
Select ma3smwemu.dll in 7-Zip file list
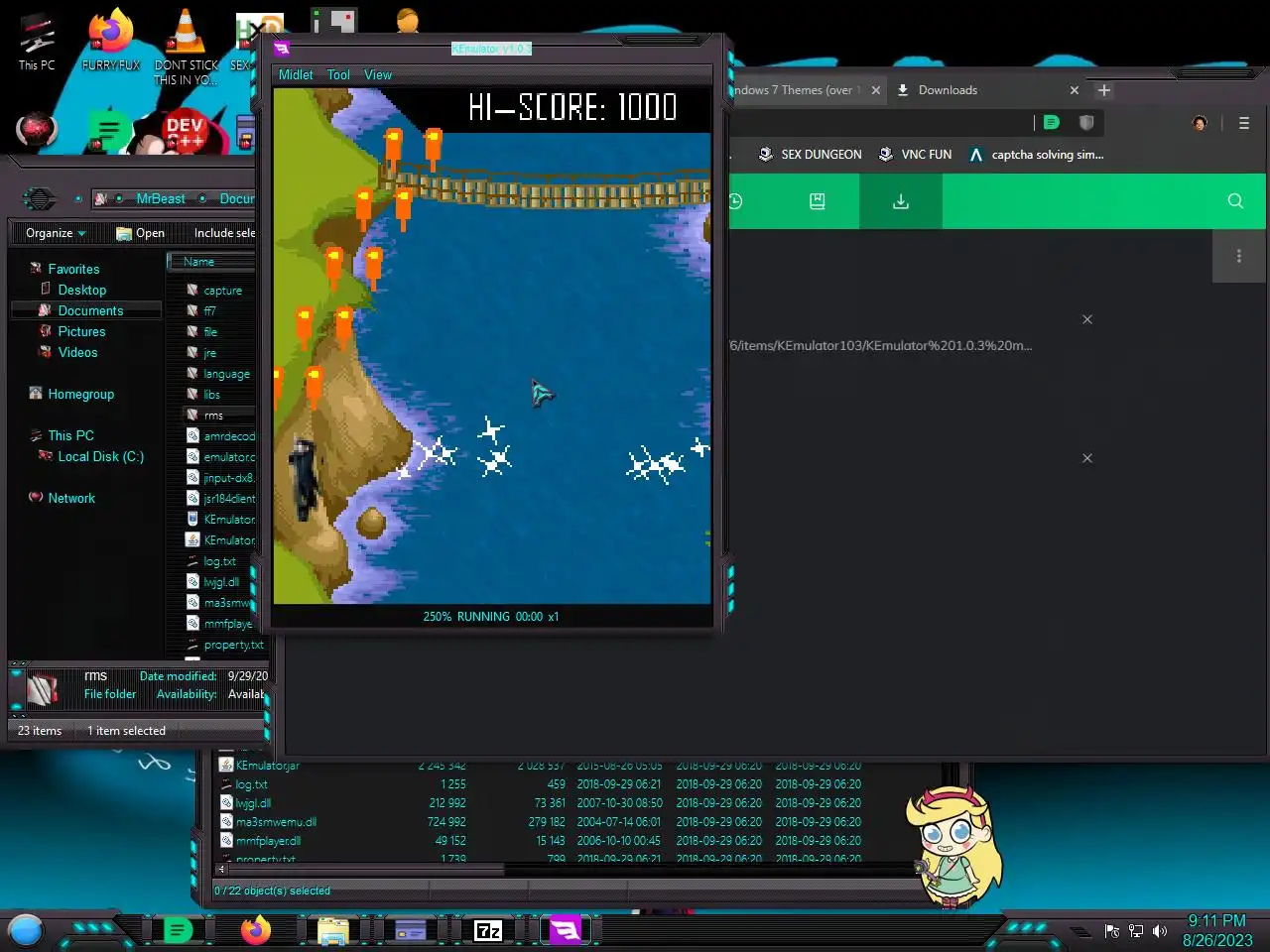click(276, 822)
